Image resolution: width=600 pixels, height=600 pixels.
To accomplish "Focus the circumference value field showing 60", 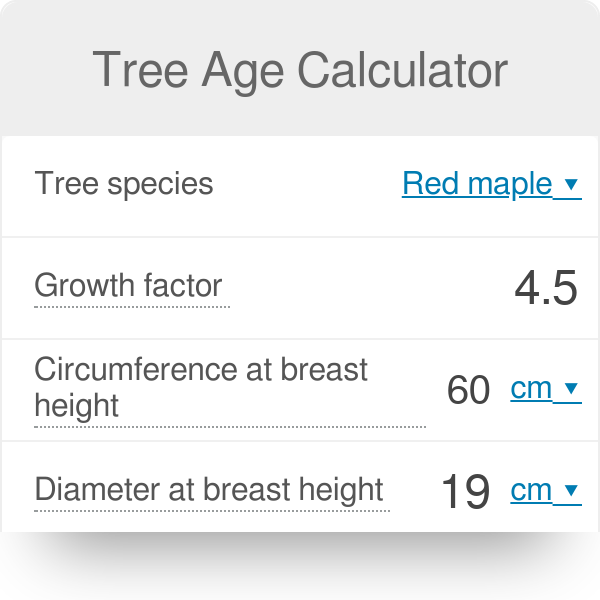I will [x=468, y=390].
